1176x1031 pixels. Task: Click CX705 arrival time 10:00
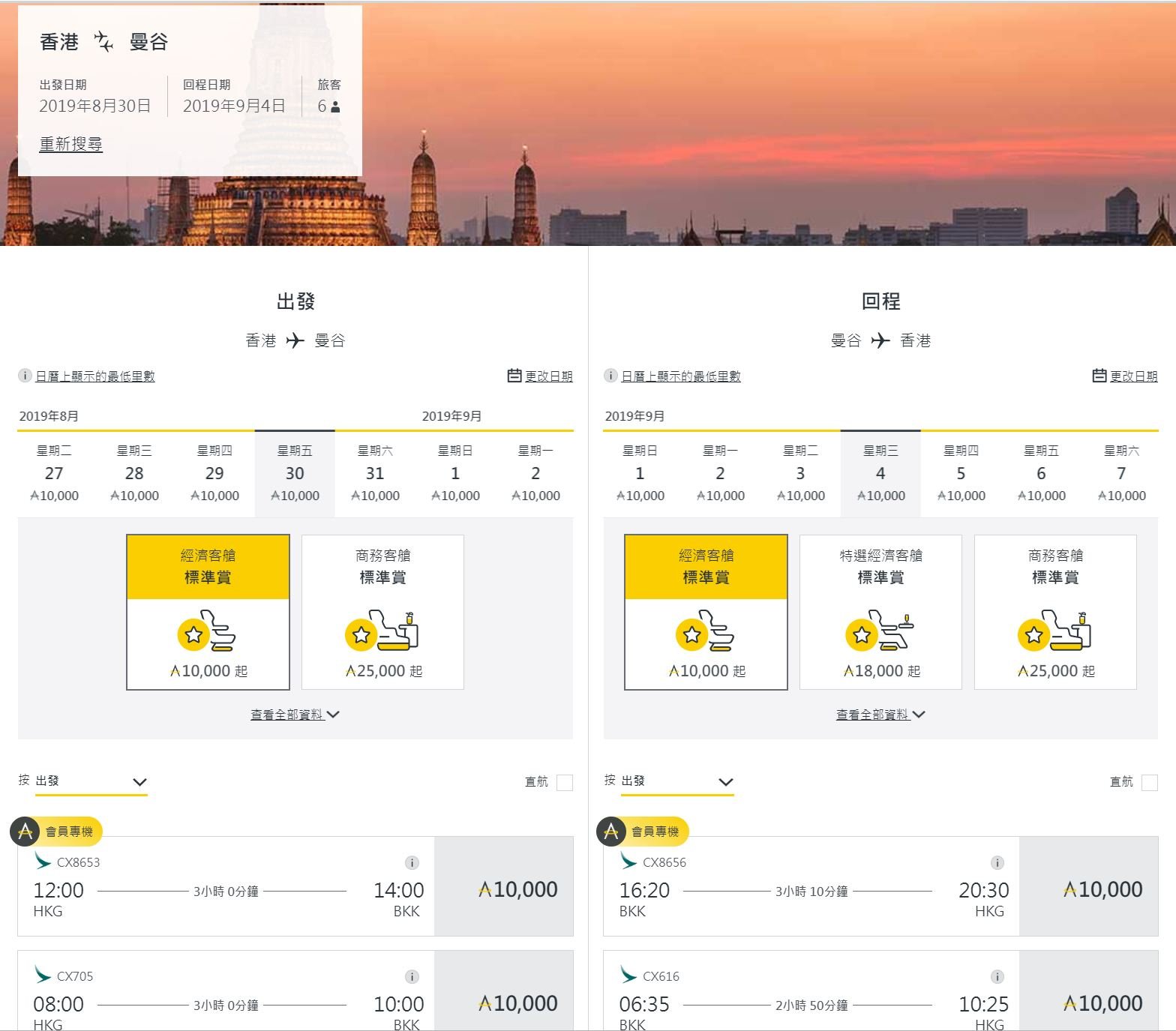pos(399,1004)
